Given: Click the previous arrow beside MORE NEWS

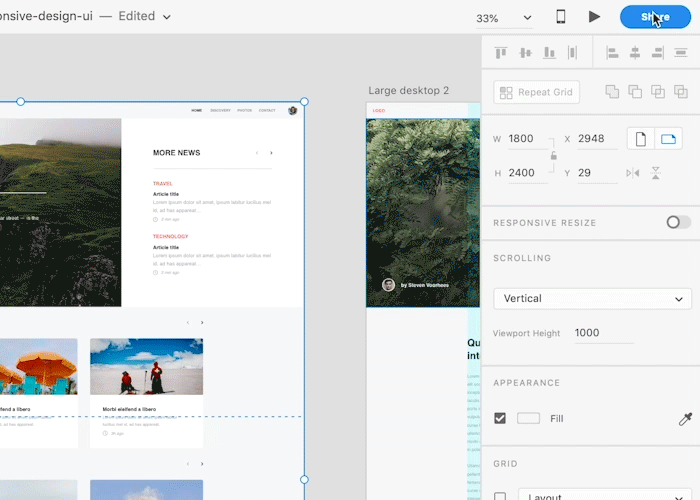Looking at the screenshot, I should [x=257, y=153].
